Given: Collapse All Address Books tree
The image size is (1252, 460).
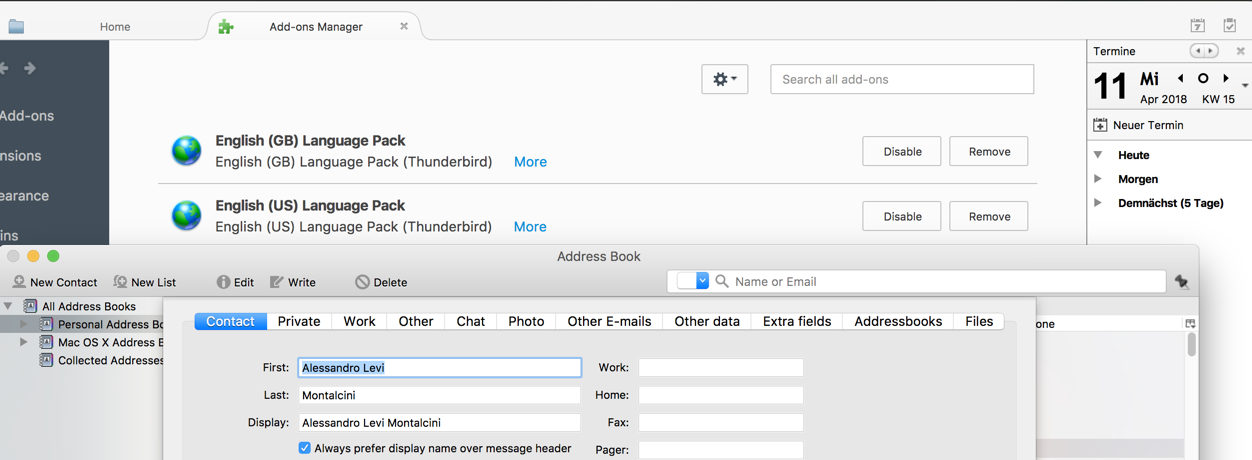Looking at the screenshot, I should 8,306.
